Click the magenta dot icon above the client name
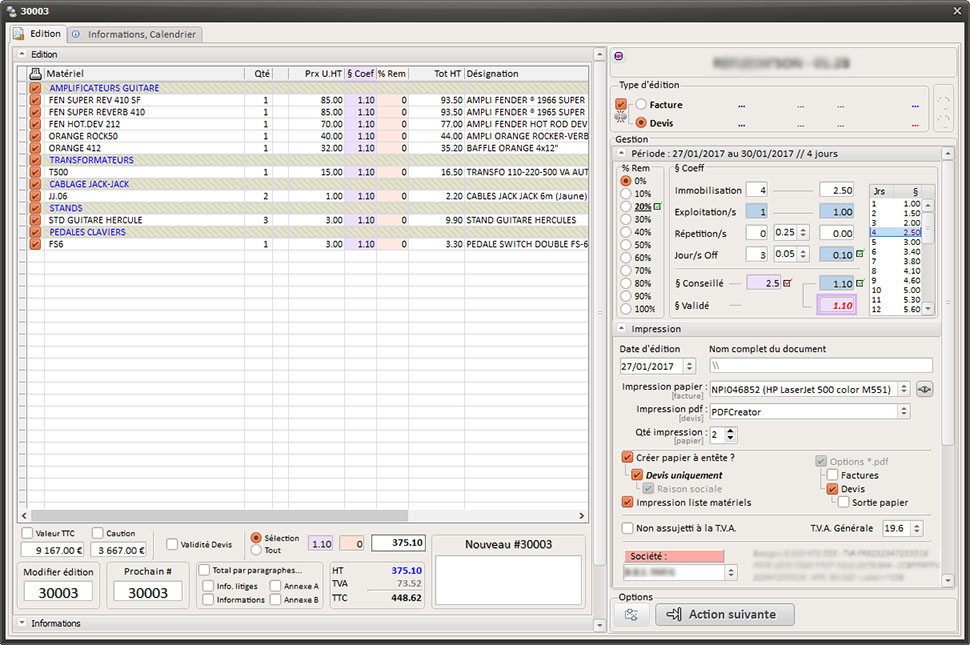 [x=619, y=56]
